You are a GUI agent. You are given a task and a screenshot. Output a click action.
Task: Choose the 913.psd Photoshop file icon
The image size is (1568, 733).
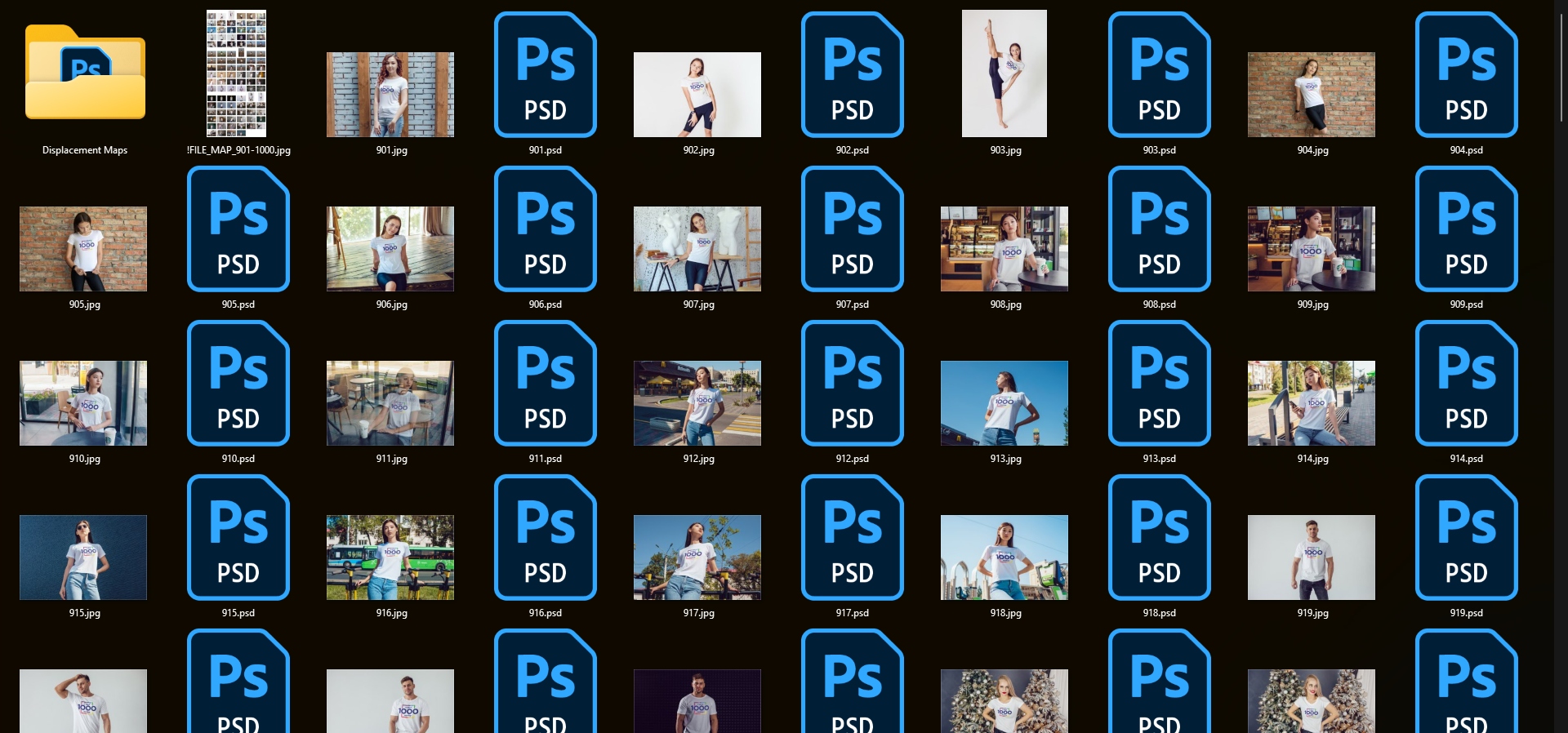point(1159,383)
